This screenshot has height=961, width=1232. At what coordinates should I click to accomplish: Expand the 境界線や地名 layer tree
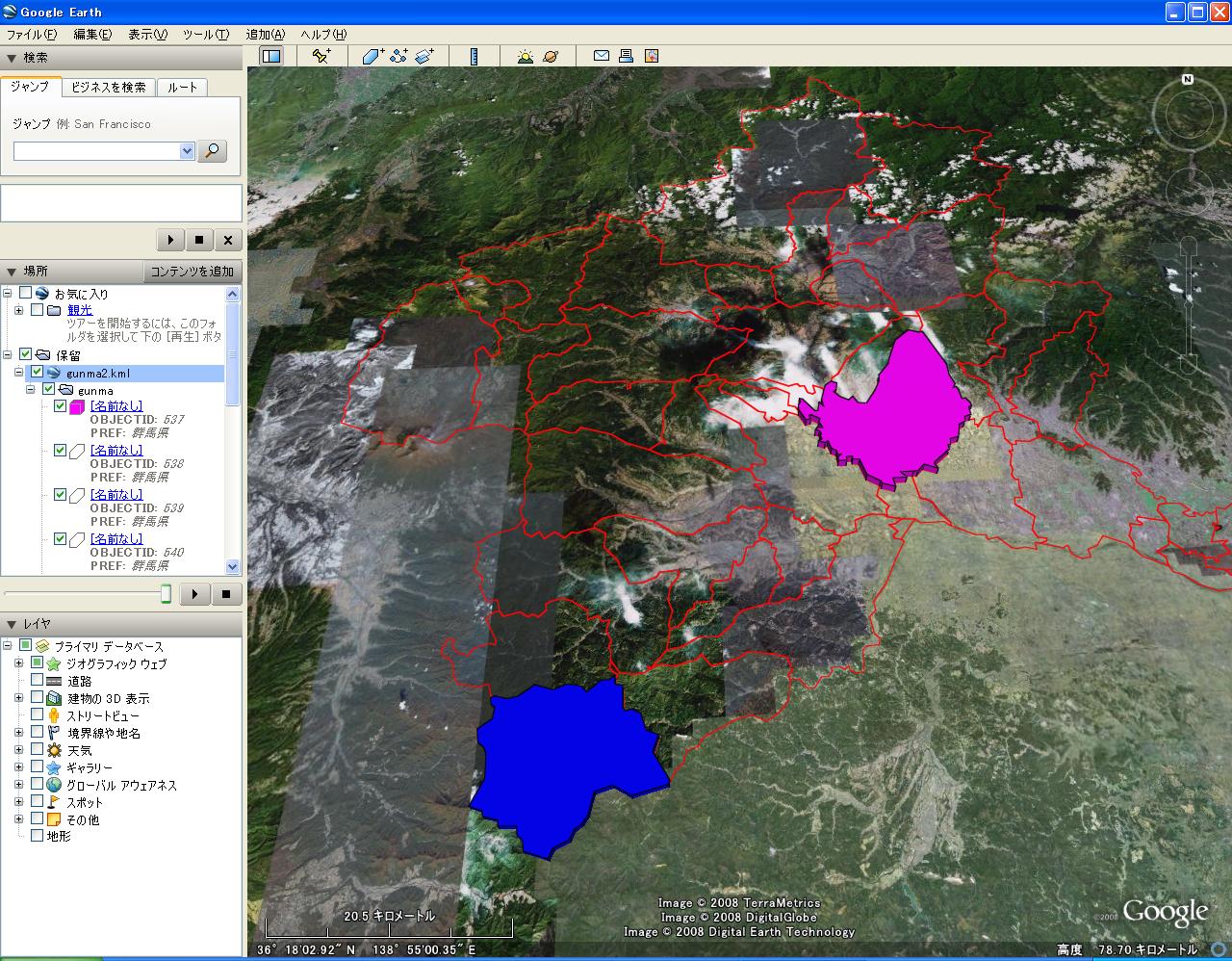click(18, 733)
